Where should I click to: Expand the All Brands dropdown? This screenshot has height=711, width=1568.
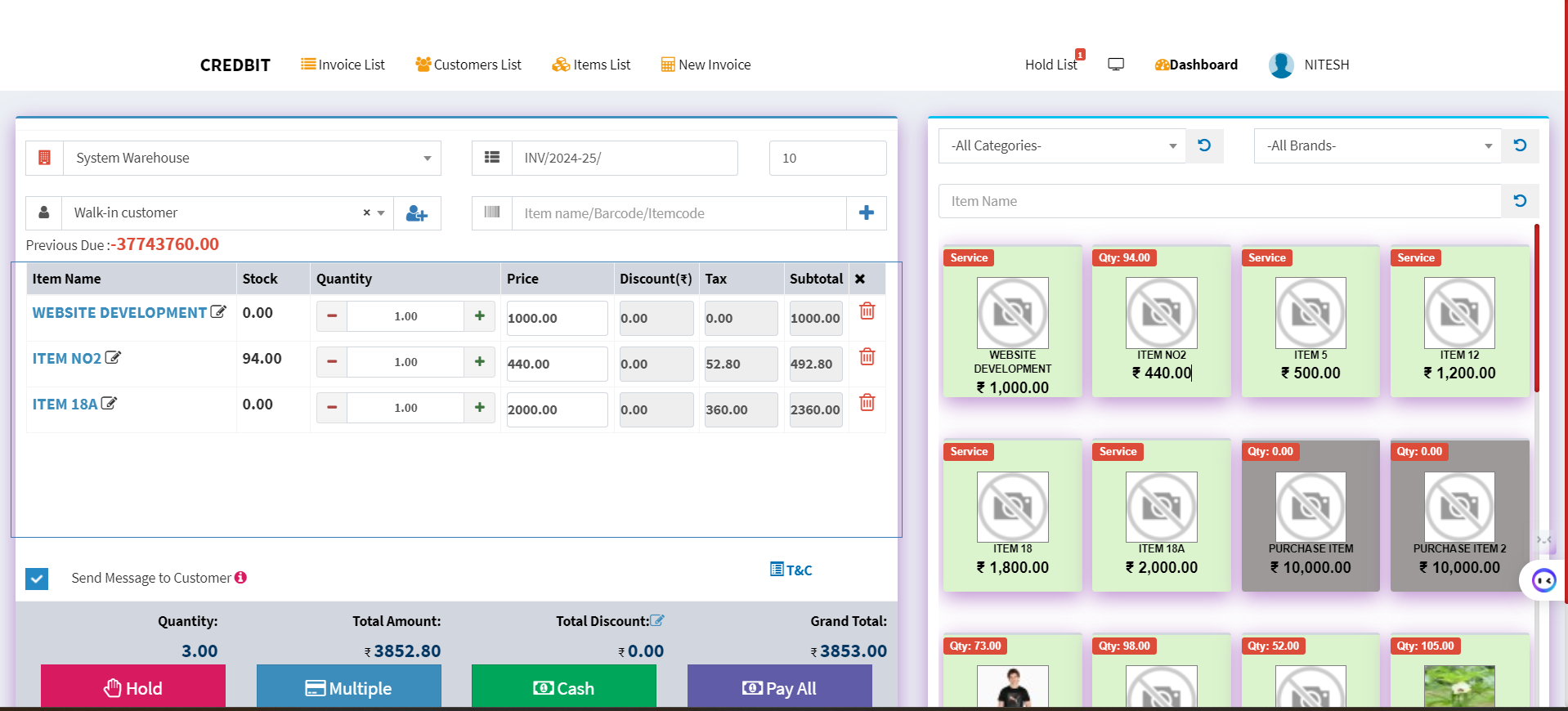pyautogui.click(x=1378, y=145)
